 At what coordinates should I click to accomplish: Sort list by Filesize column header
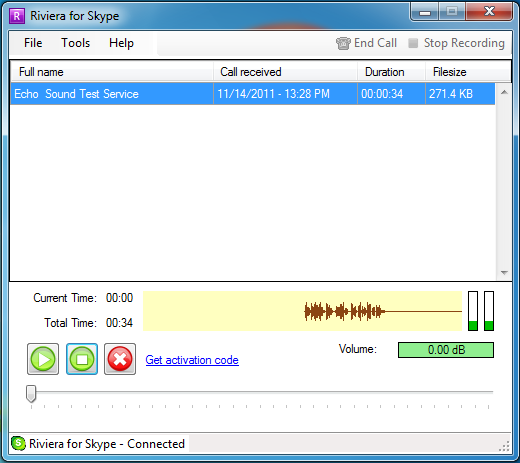coord(468,72)
